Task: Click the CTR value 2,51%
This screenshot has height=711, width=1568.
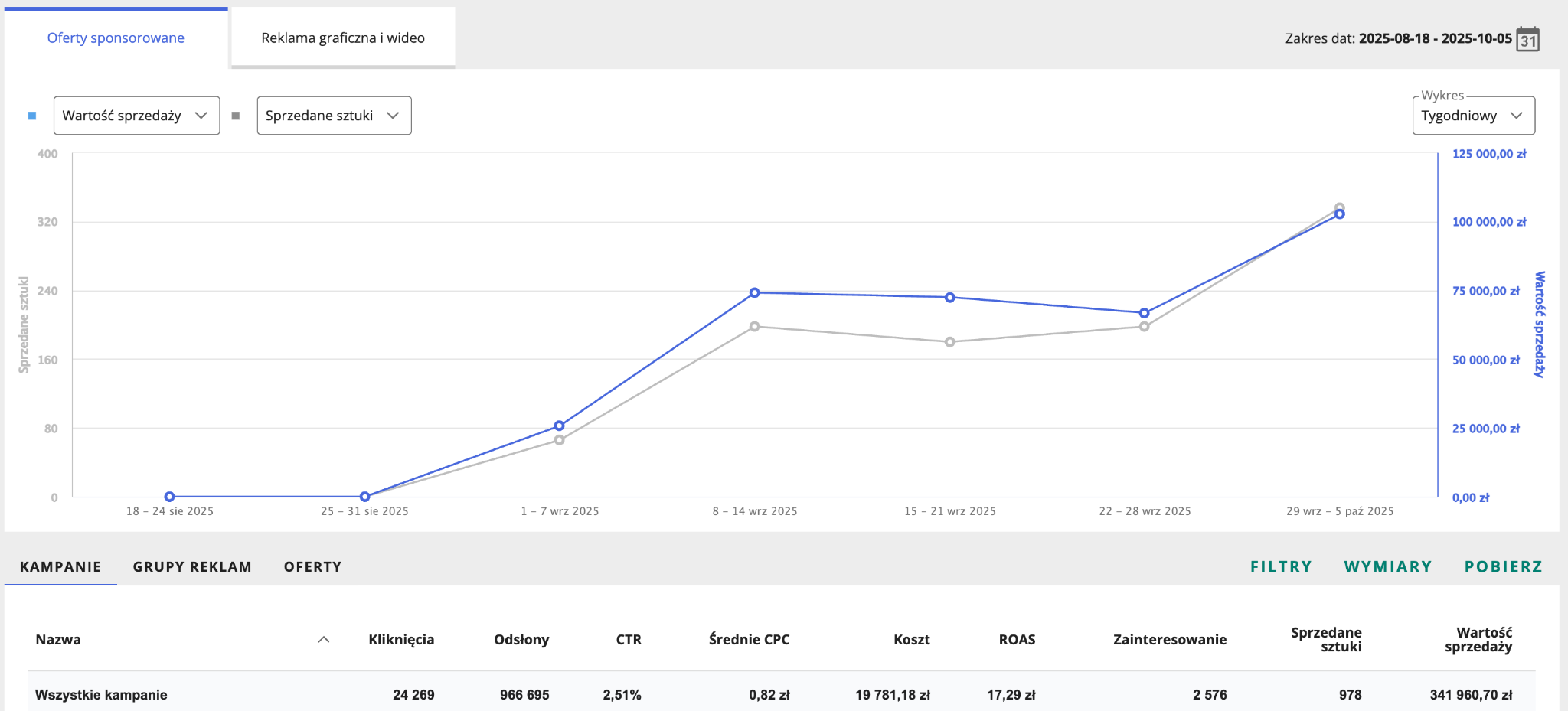Action: click(x=622, y=695)
